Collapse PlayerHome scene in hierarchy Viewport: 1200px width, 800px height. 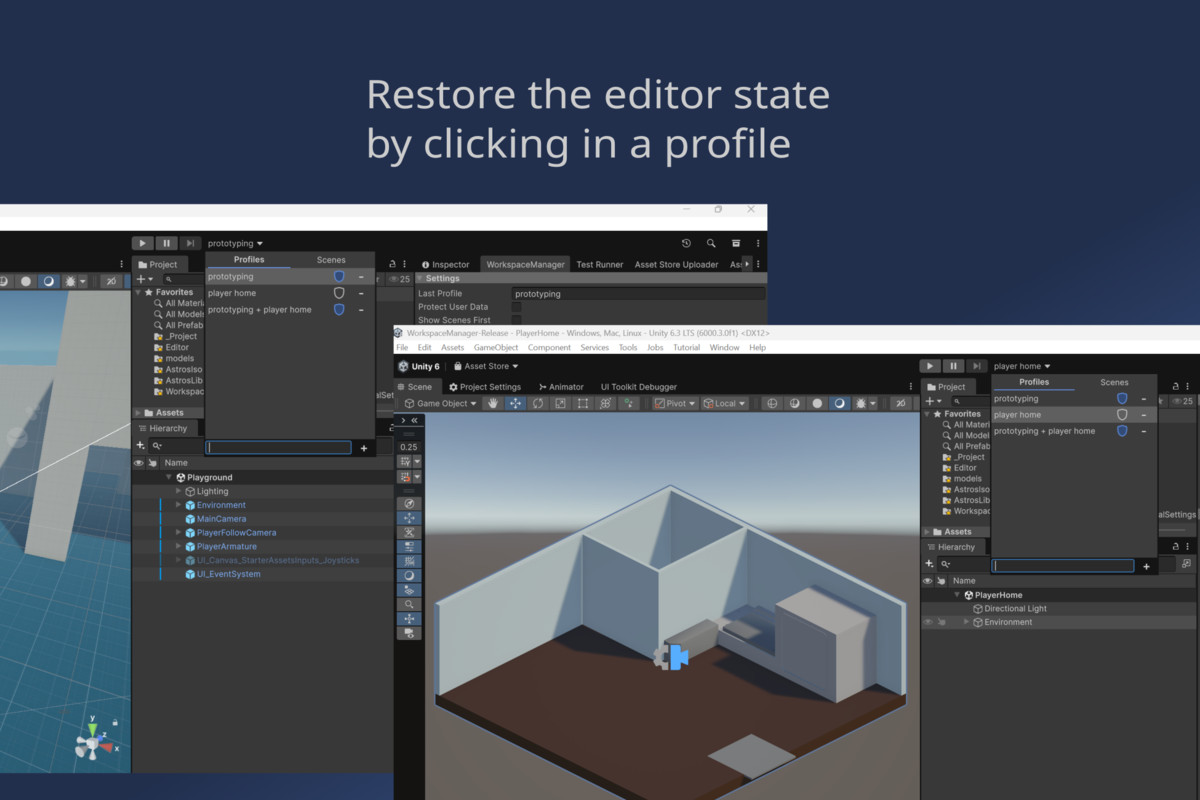click(956, 595)
